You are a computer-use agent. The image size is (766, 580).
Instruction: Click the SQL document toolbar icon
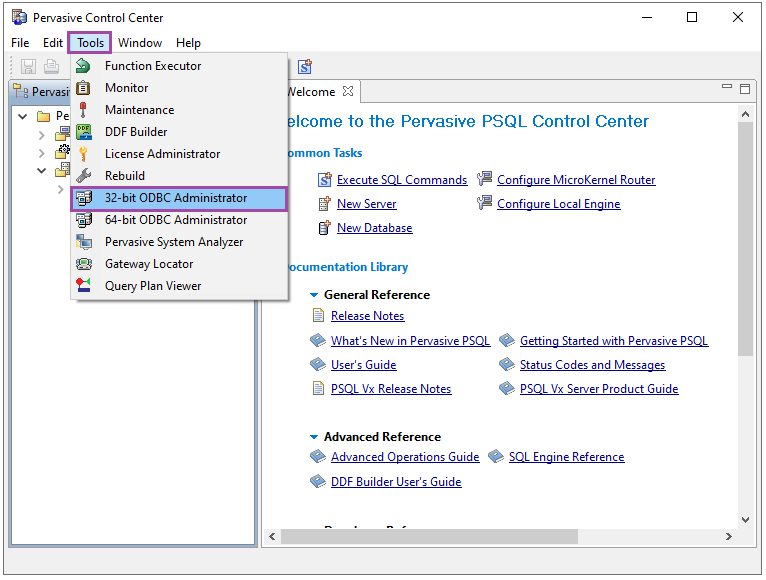(305, 66)
